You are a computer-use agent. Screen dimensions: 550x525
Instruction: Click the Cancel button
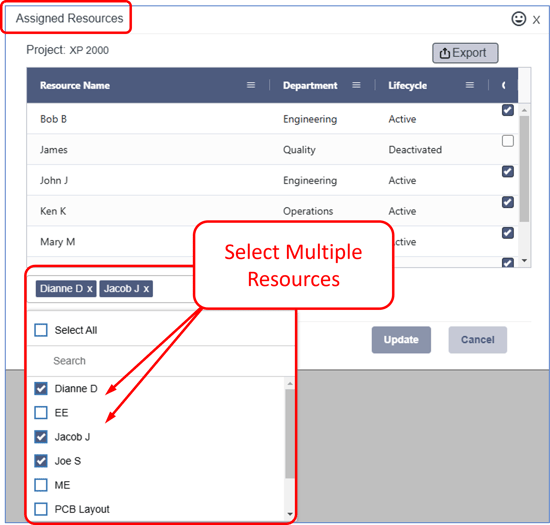point(478,340)
